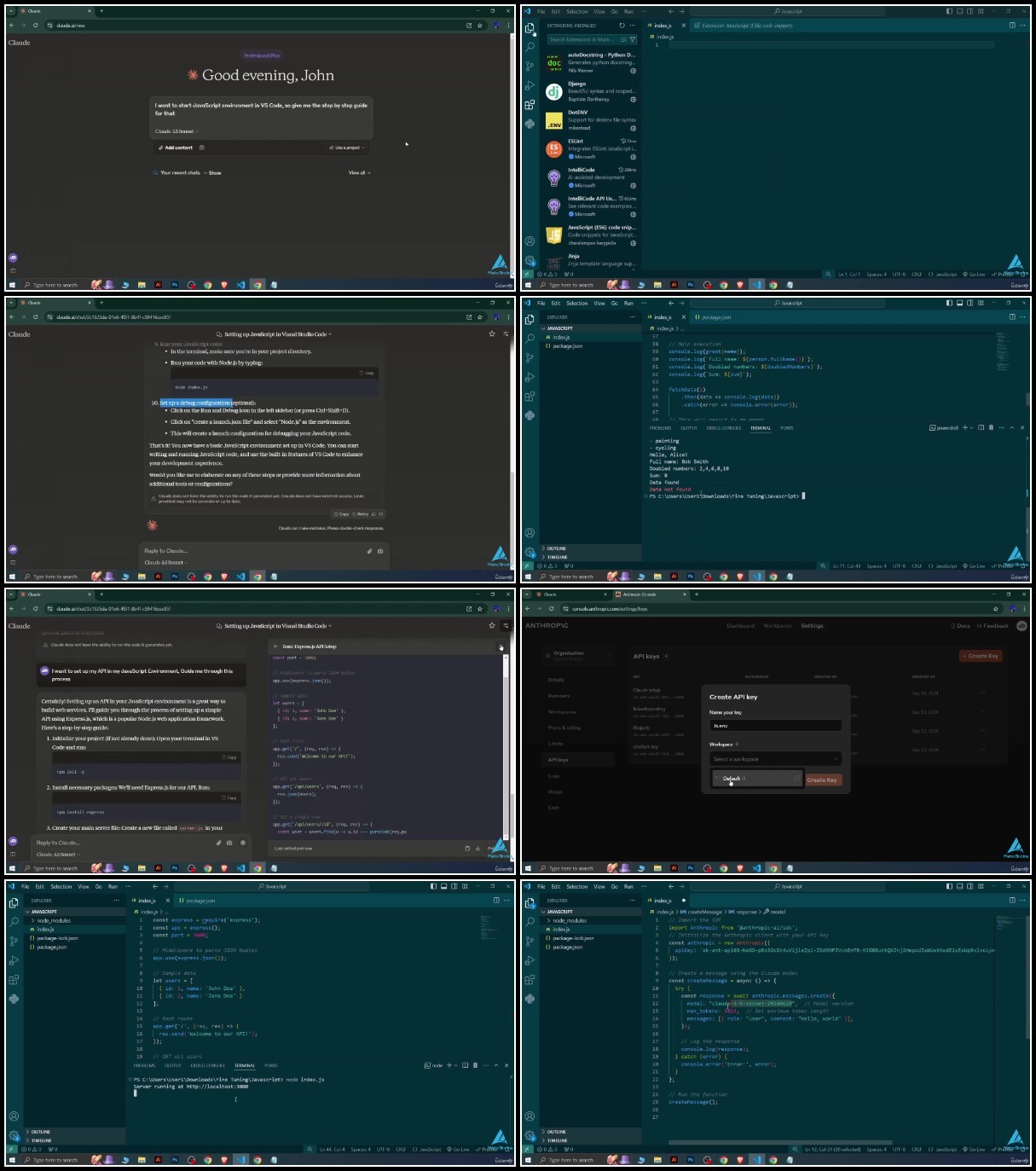The image size is (1036, 1171).
Task: Switch to PROBLEMS tab in VS Code powershell window
Action: (x=660, y=428)
